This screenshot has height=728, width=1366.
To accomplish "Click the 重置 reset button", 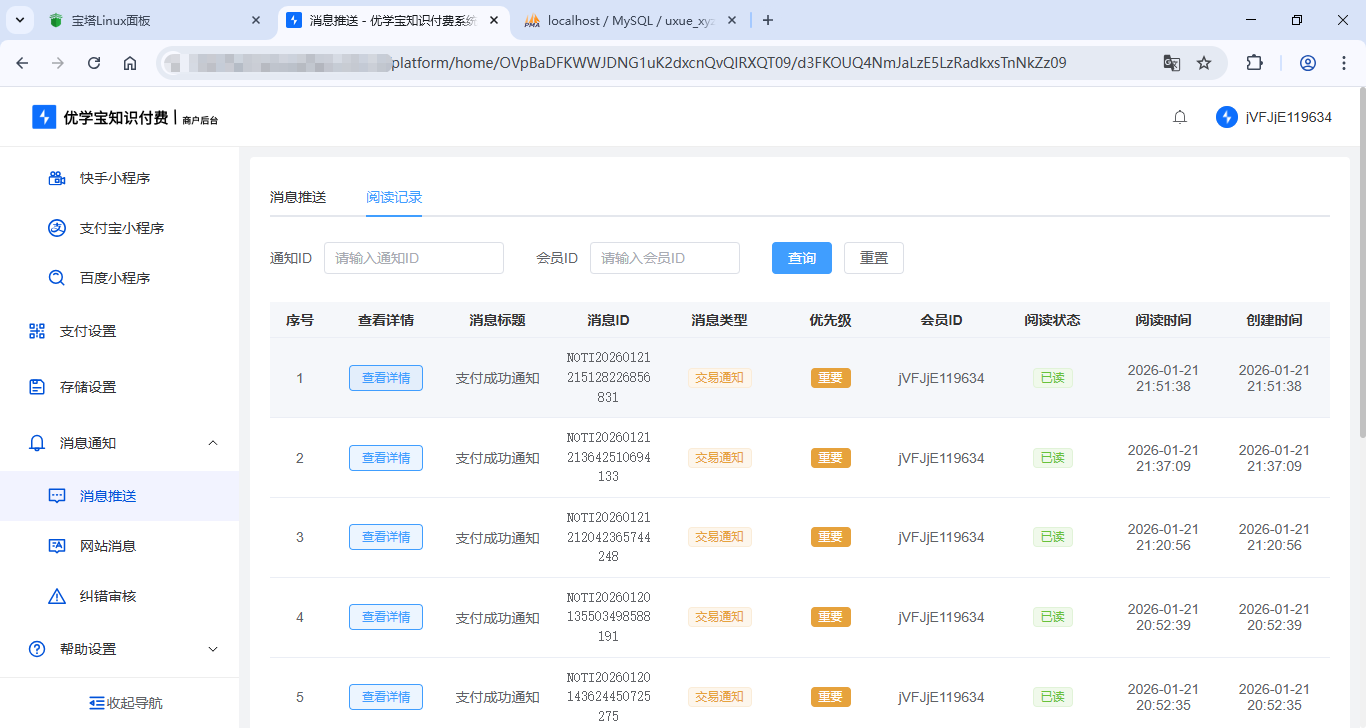I will (873, 258).
